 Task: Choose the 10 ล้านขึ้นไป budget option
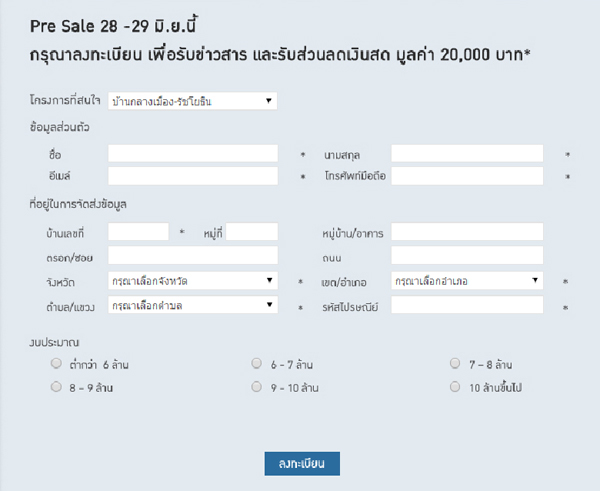click(455, 385)
